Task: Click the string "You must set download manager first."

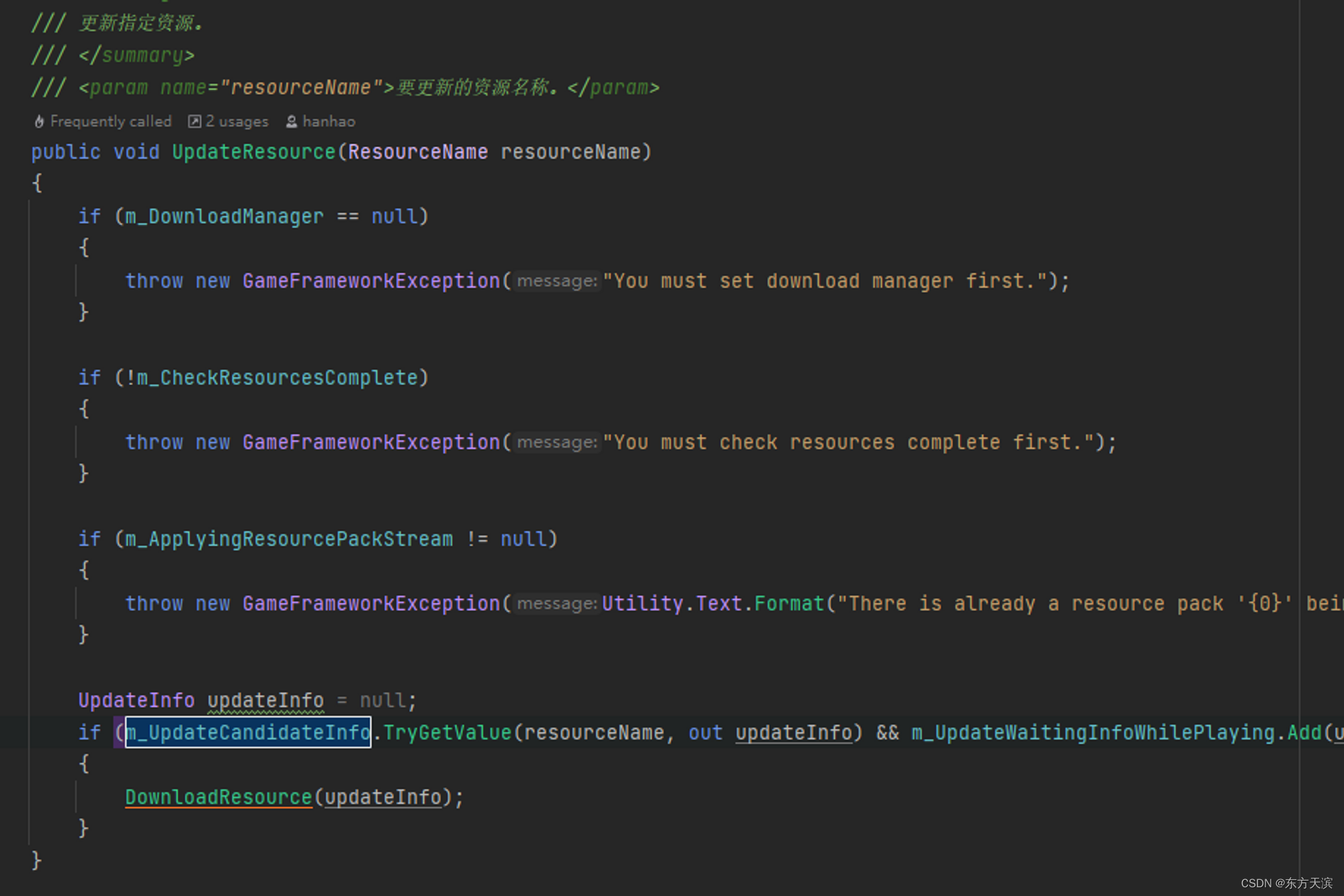Action: [825, 281]
